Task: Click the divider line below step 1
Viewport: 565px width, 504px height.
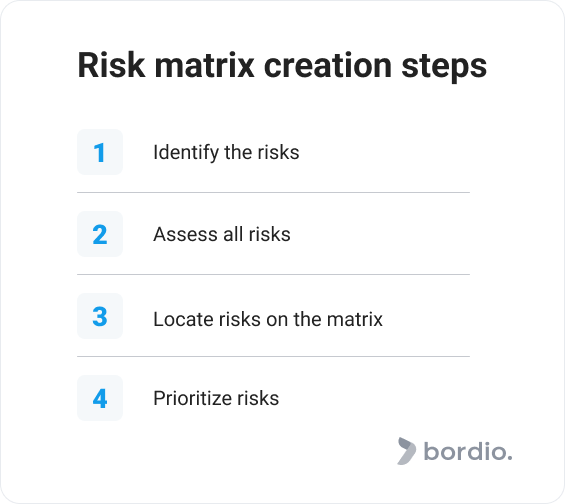Action: (273, 193)
